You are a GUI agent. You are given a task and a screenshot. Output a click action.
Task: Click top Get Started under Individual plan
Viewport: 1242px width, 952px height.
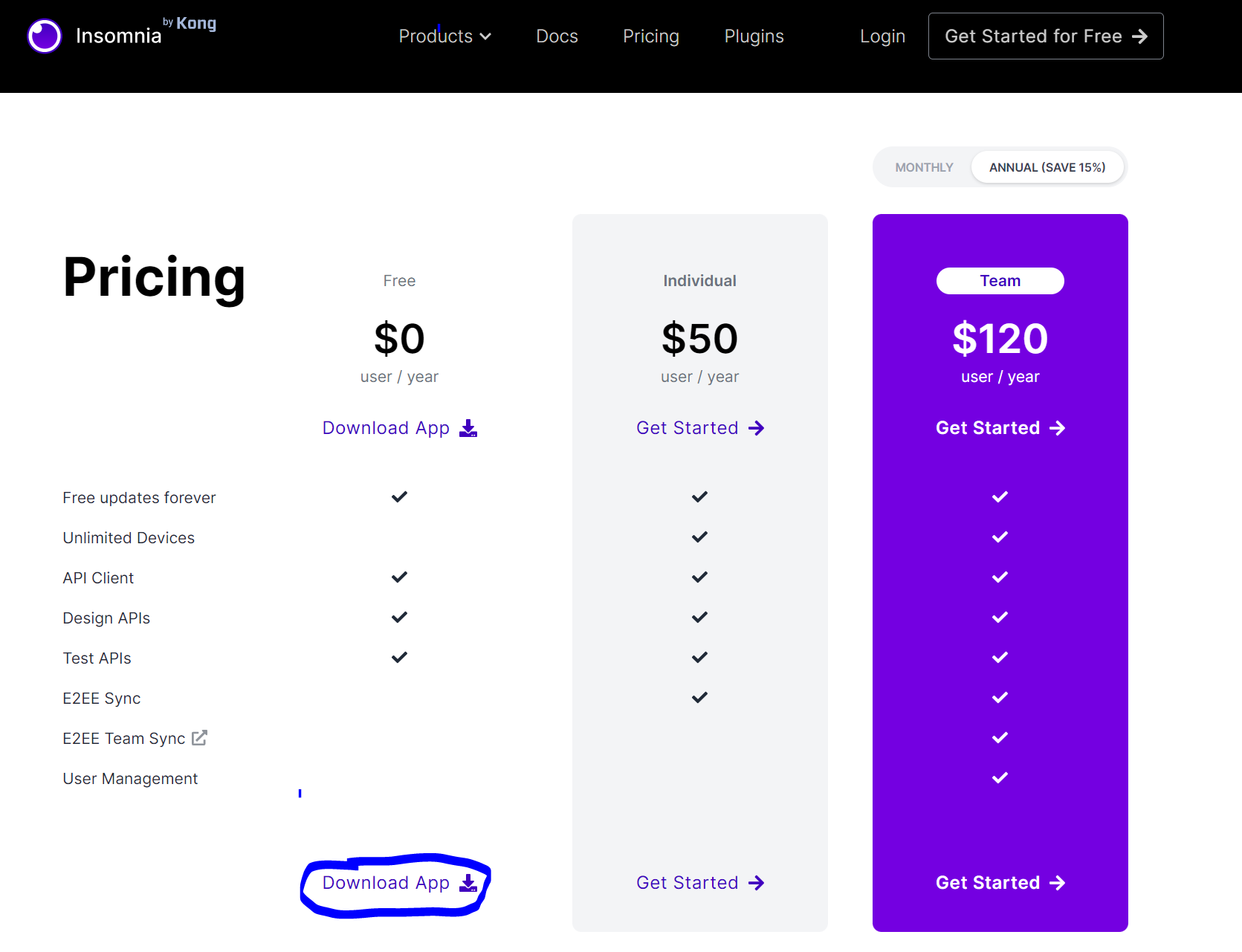(x=700, y=428)
